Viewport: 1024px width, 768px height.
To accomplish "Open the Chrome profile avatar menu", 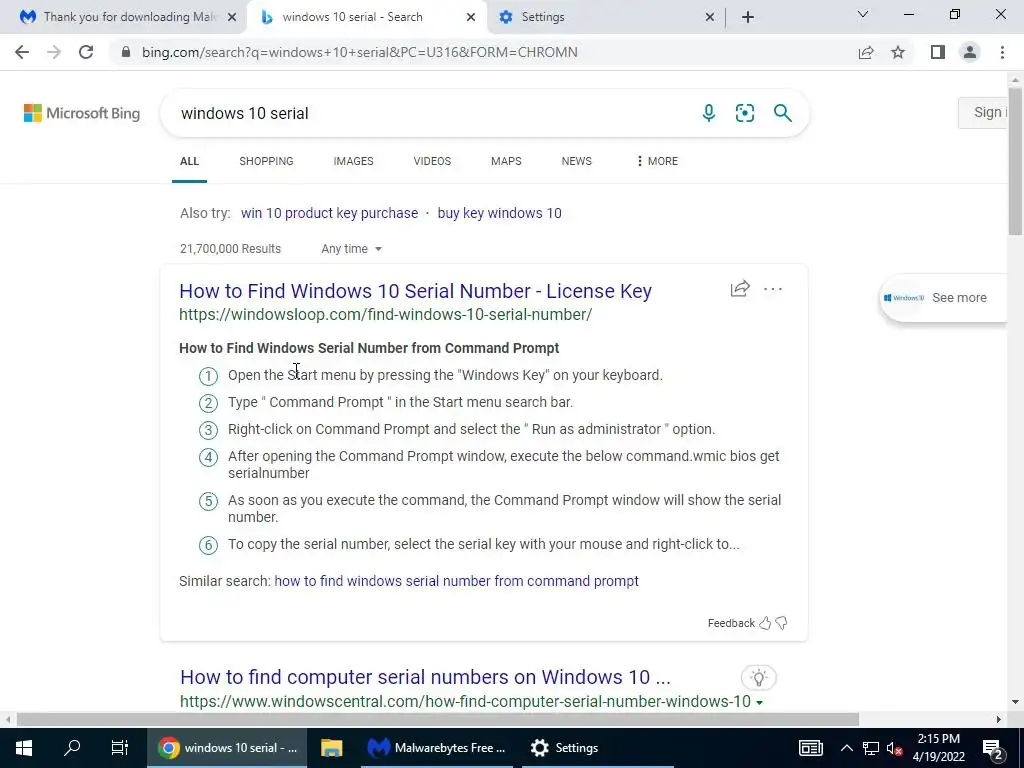I will (x=970, y=52).
